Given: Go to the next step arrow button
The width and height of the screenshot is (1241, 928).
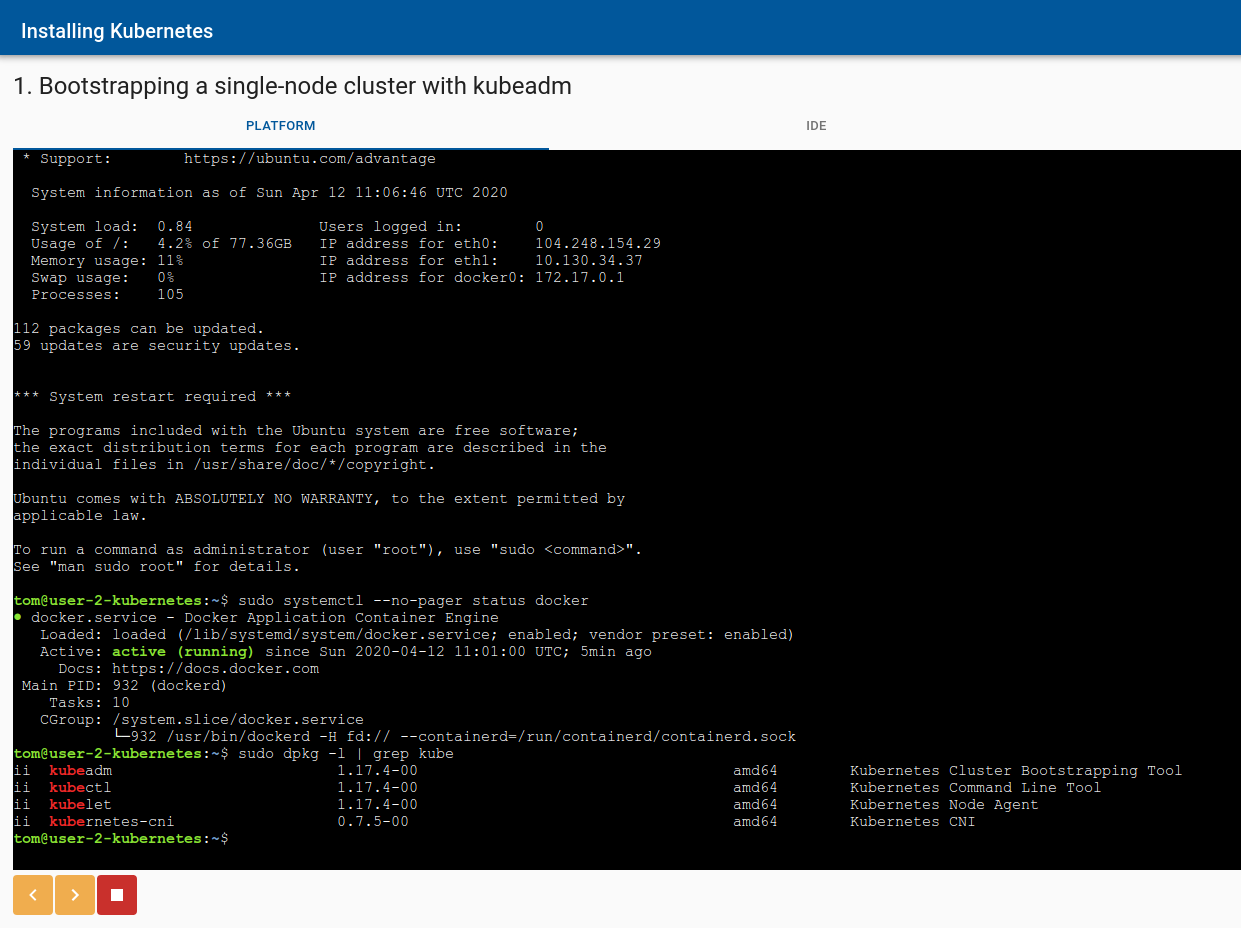Looking at the screenshot, I should coord(75,895).
